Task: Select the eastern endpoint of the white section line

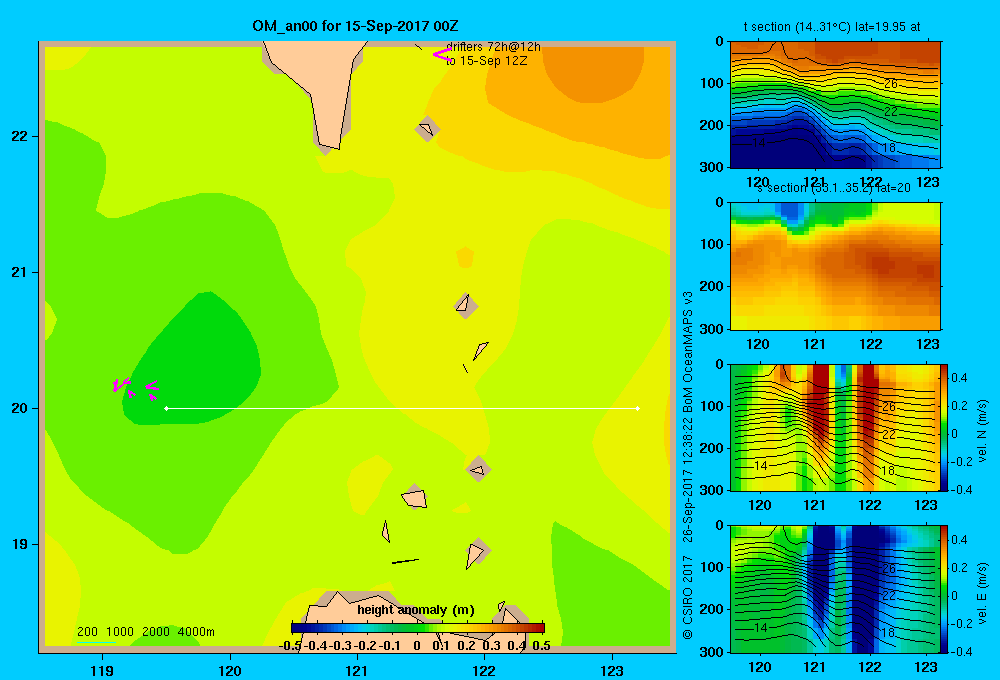Action: [638, 408]
